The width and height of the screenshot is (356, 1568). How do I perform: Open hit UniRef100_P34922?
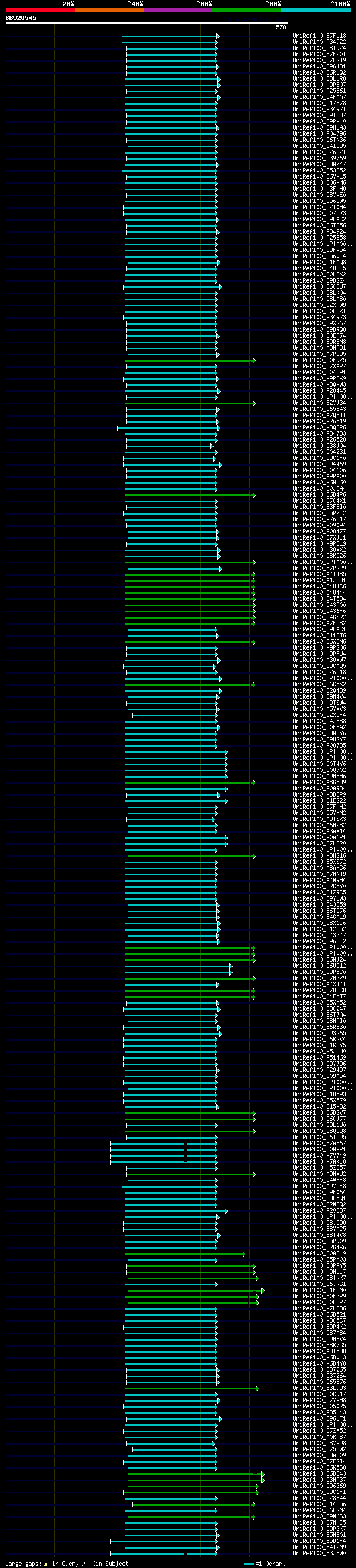click(319, 43)
